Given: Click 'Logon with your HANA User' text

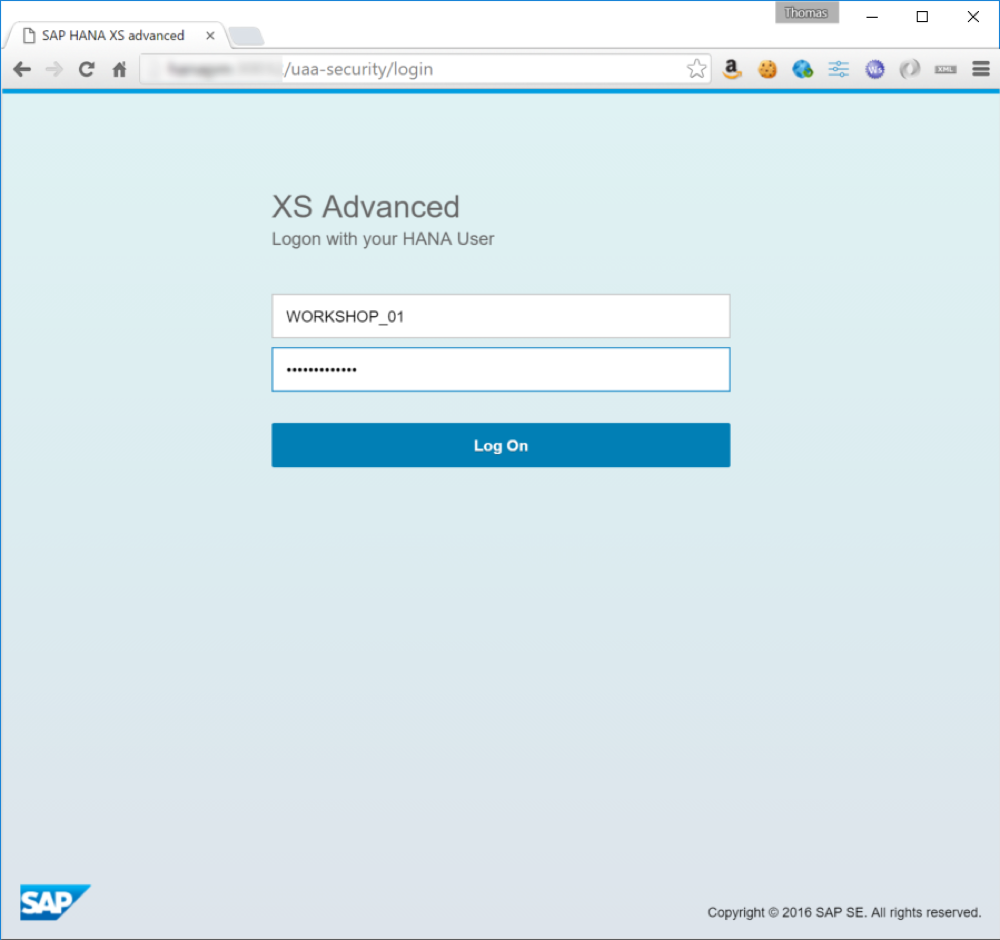Looking at the screenshot, I should click(x=383, y=239).
